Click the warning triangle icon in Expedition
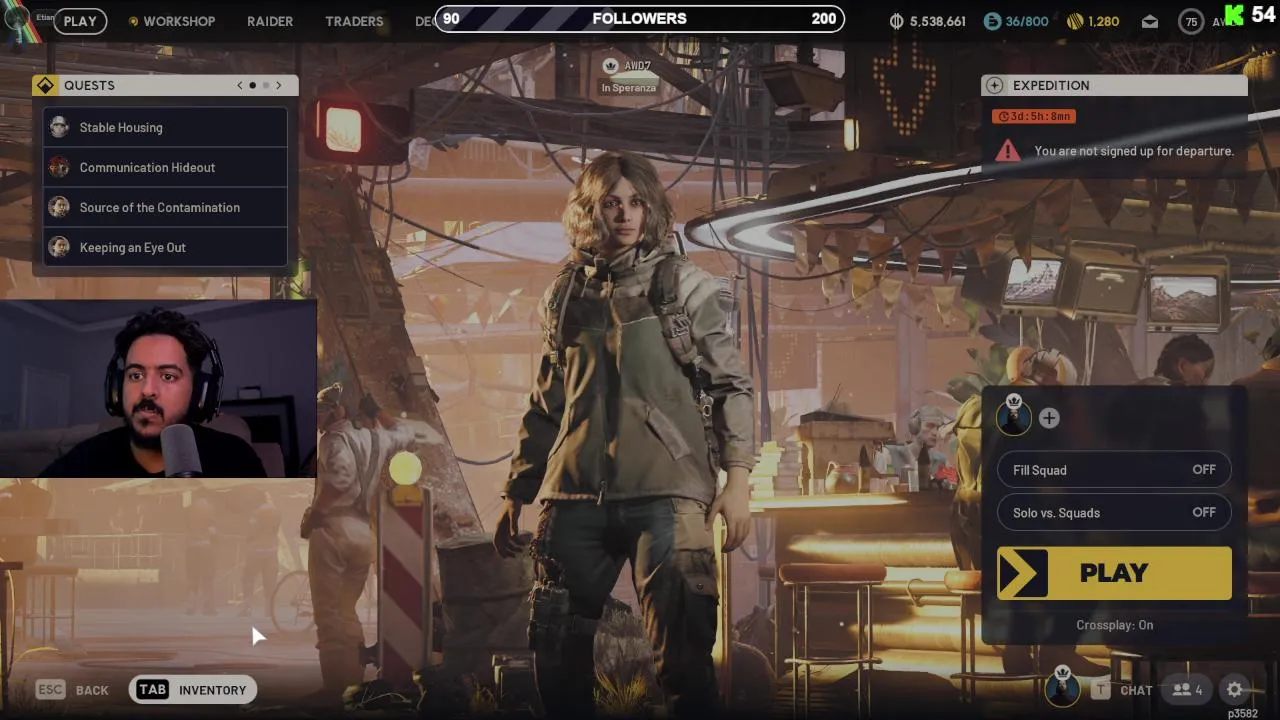The width and height of the screenshot is (1280, 720). tap(1007, 150)
